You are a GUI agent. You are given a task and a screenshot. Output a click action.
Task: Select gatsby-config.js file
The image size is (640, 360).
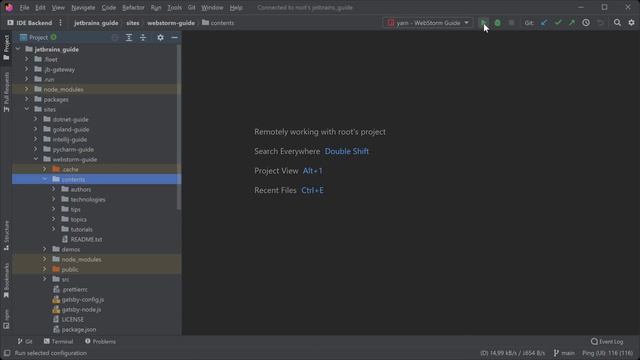(x=82, y=299)
